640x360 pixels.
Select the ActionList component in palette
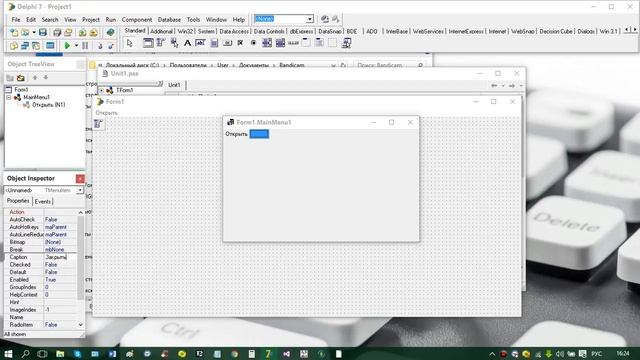347,43
